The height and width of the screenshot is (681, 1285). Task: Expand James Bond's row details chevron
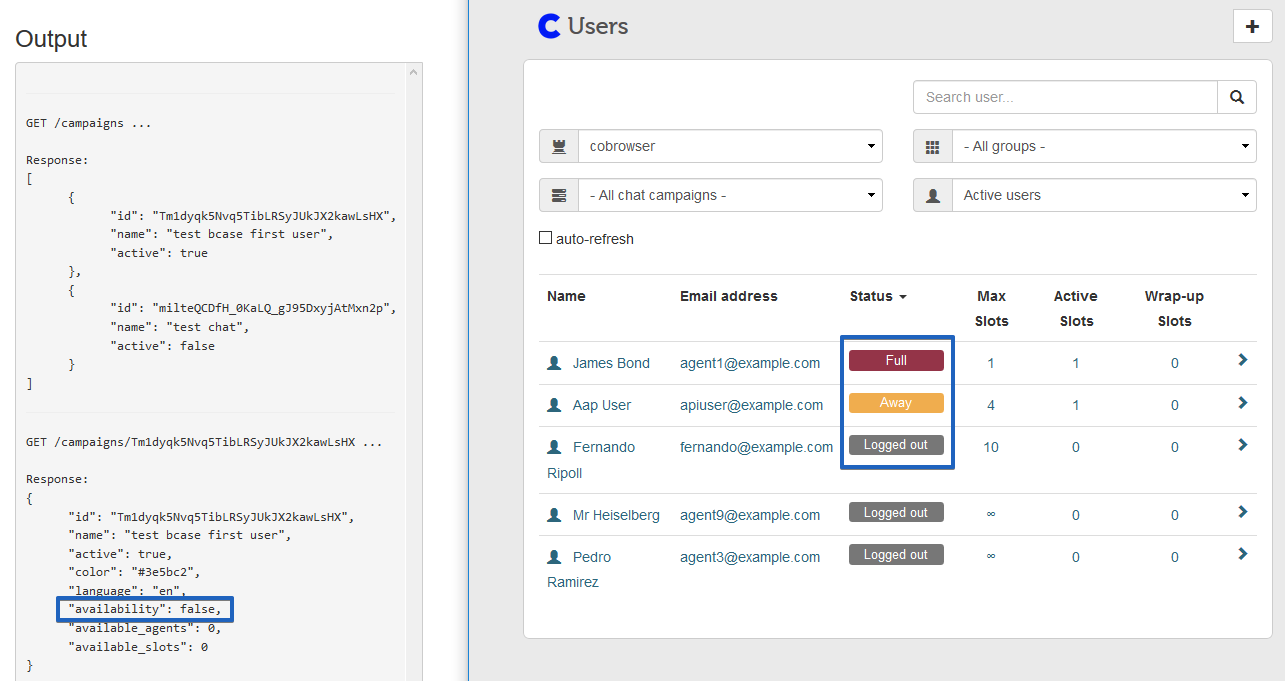(x=1241, y=360)
